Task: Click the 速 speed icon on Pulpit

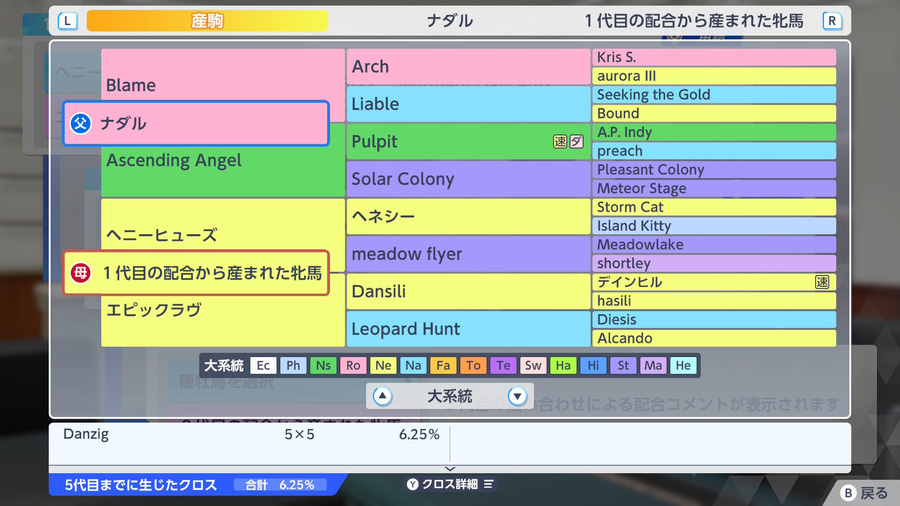Action: point(560,142)
